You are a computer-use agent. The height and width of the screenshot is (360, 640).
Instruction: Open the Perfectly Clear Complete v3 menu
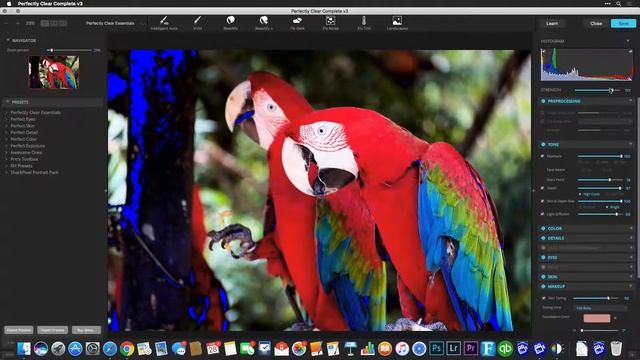coord(50,4)
